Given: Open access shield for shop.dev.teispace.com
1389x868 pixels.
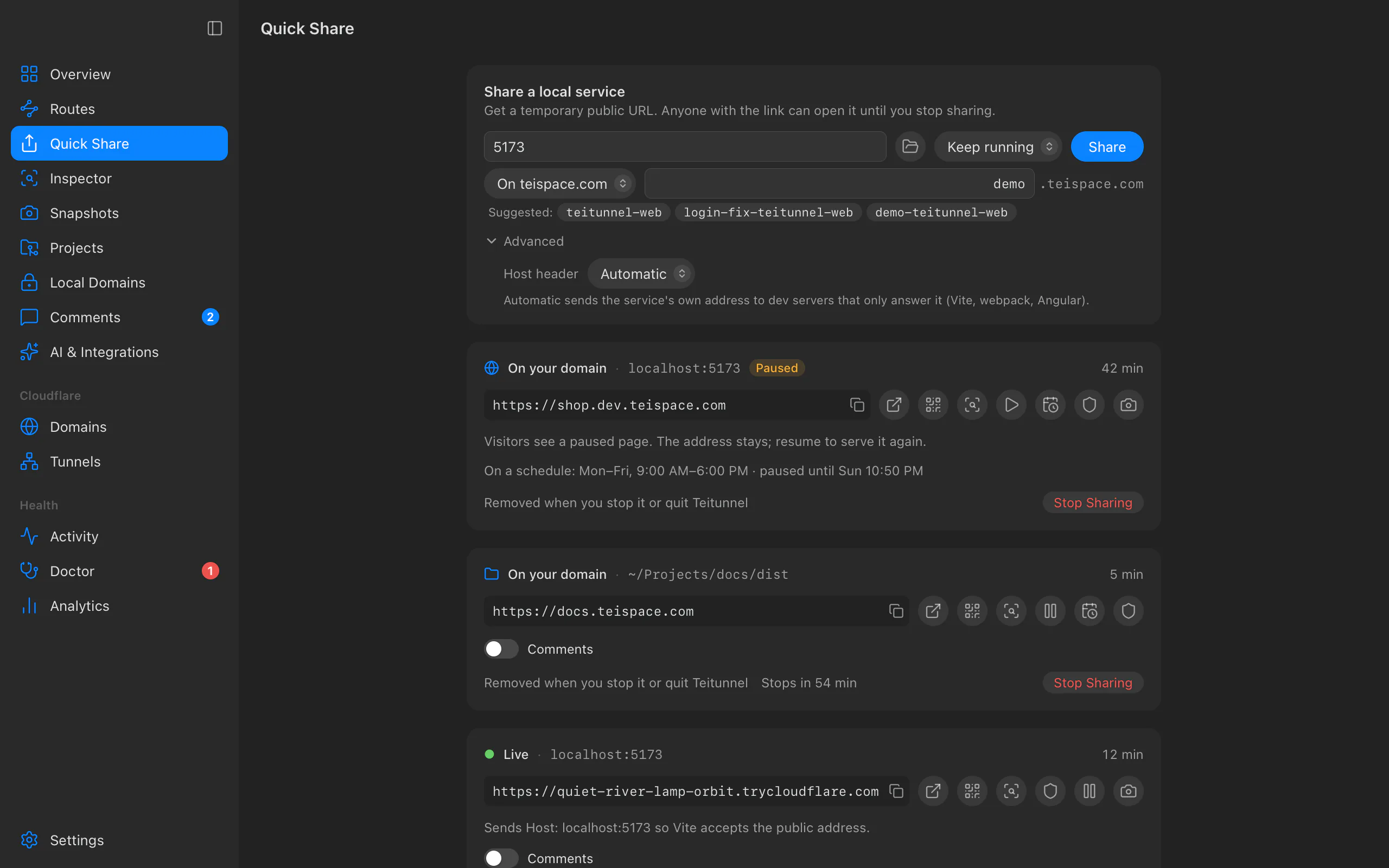Looking at the screenshot, I should (x=1089, y=405).
